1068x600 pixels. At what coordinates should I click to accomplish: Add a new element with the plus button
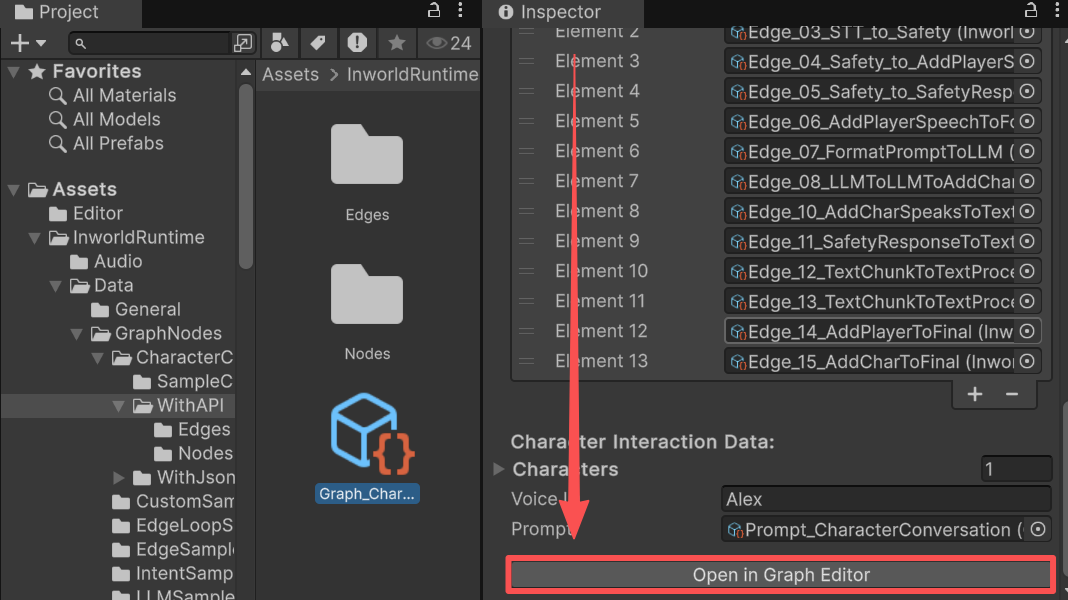point(975,394)
